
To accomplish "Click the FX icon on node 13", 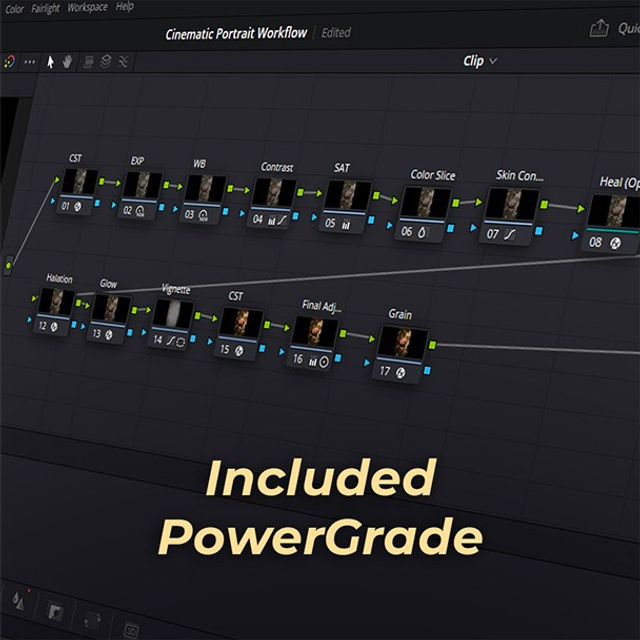I will tap(109, 335).
